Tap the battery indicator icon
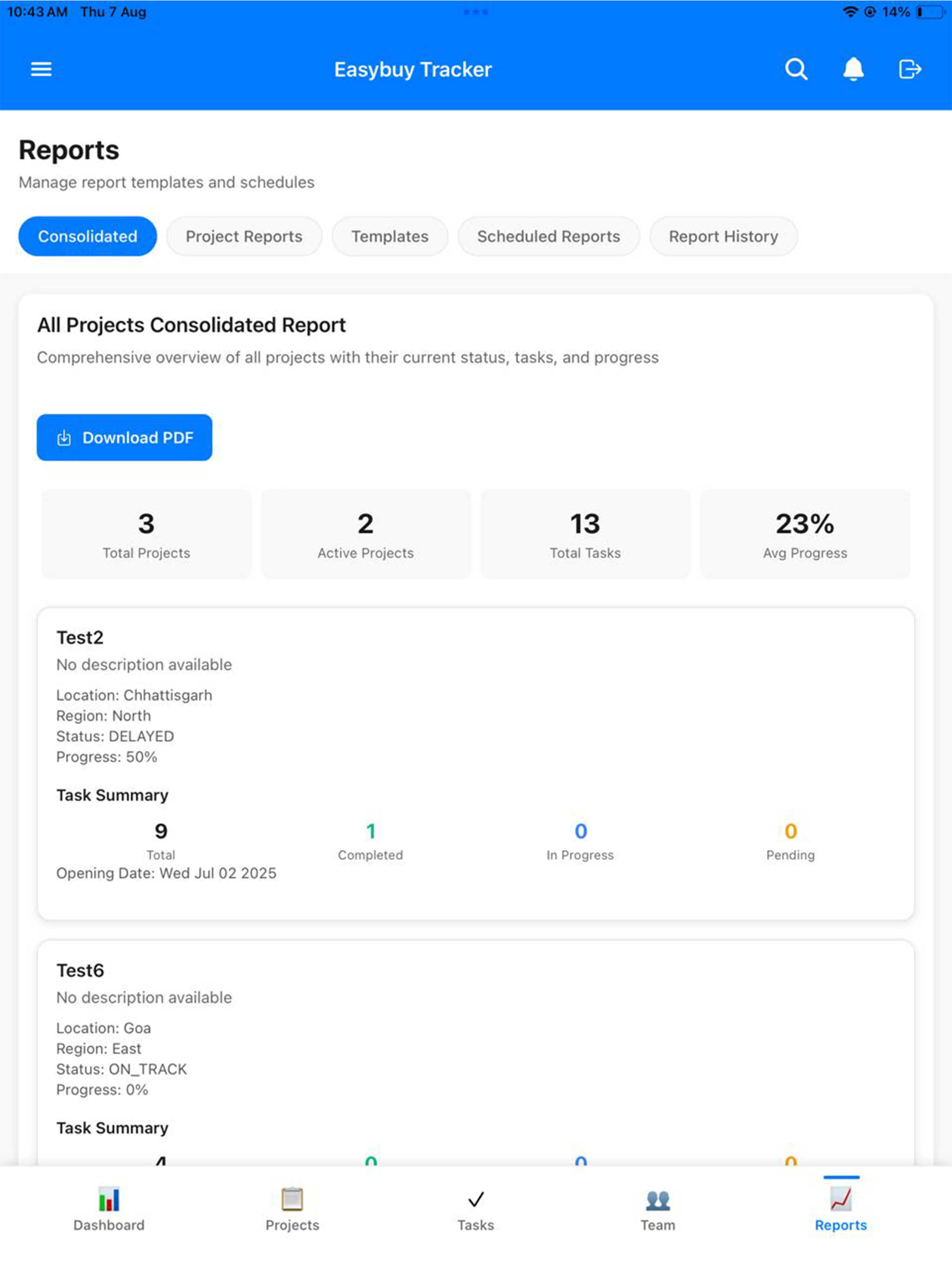The height and width of the screenshot is (1270, 952). pos(930,12)
